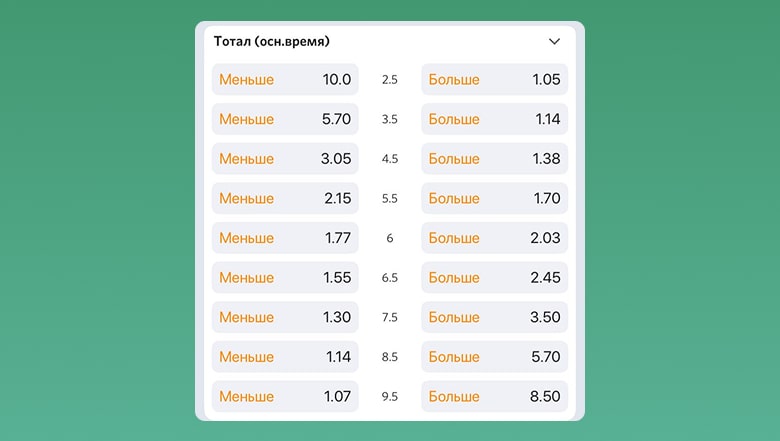This screenshot has width=780, height=441.
Task: Add Больше 7.5 at 3.50
Action: click(494, 317)
